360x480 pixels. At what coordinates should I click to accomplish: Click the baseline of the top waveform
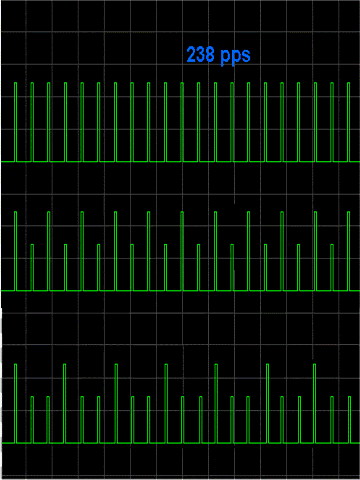click(180, 162)
